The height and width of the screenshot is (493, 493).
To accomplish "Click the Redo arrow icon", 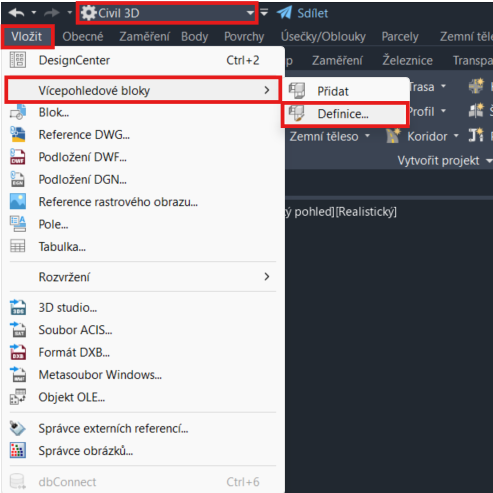I will 52,13.
